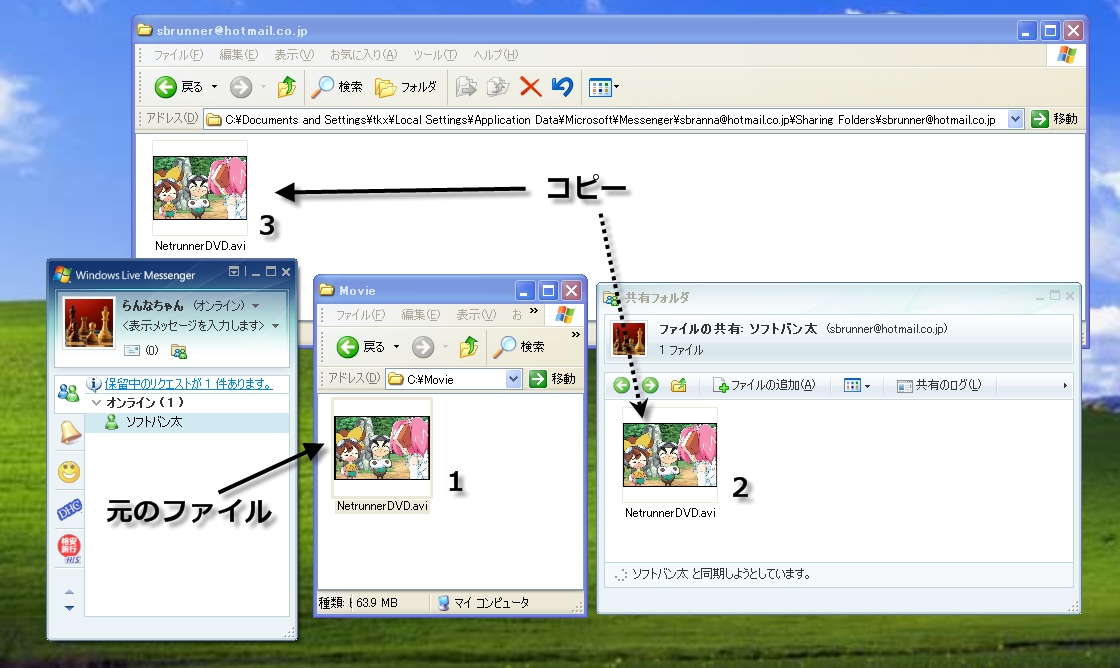Click Forward arrow in the sbrunner@hotmail.co.jp window

coord(241,87)
